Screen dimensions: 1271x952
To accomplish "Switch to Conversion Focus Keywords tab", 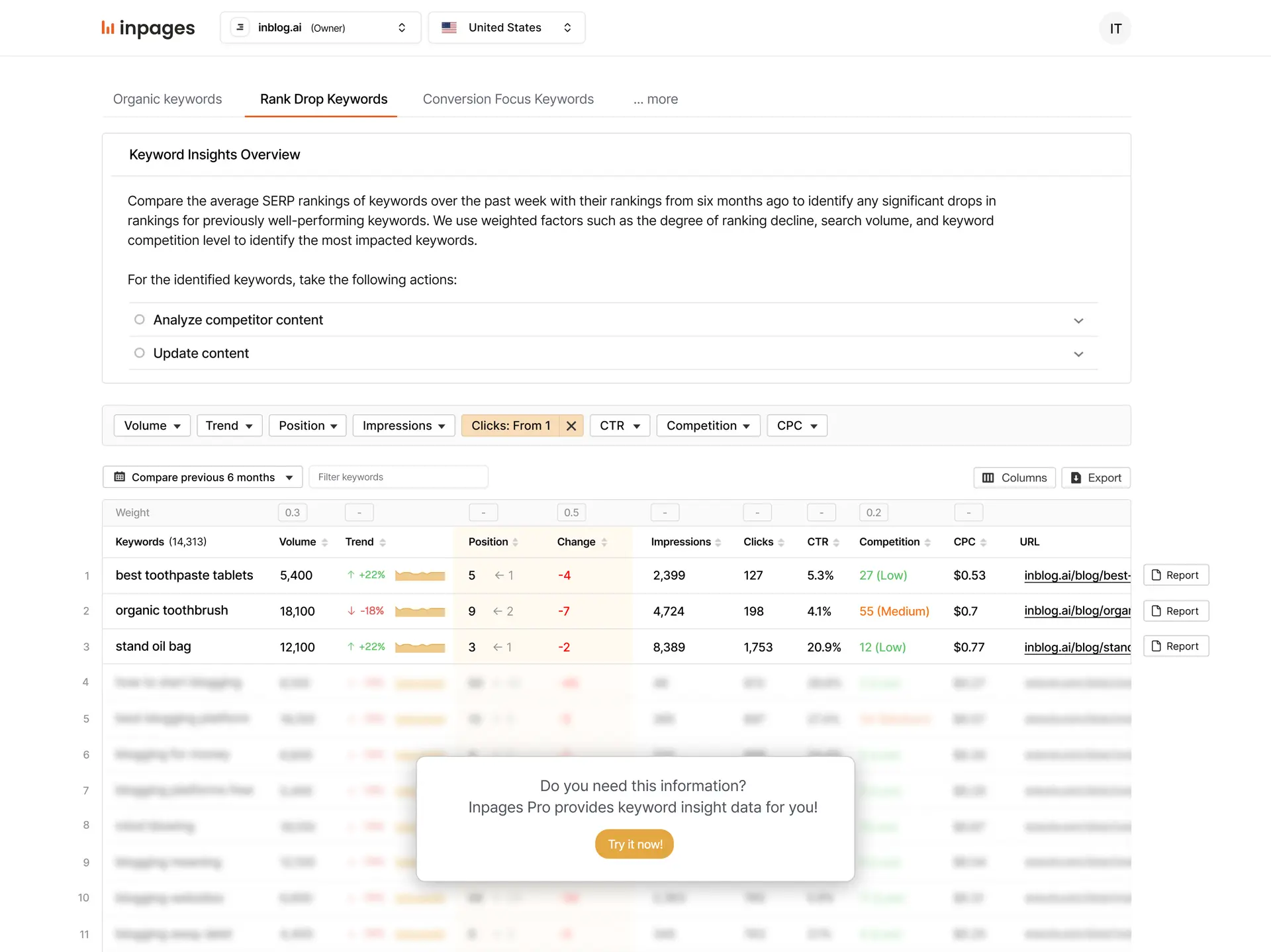I will click(x=508, y=99).
